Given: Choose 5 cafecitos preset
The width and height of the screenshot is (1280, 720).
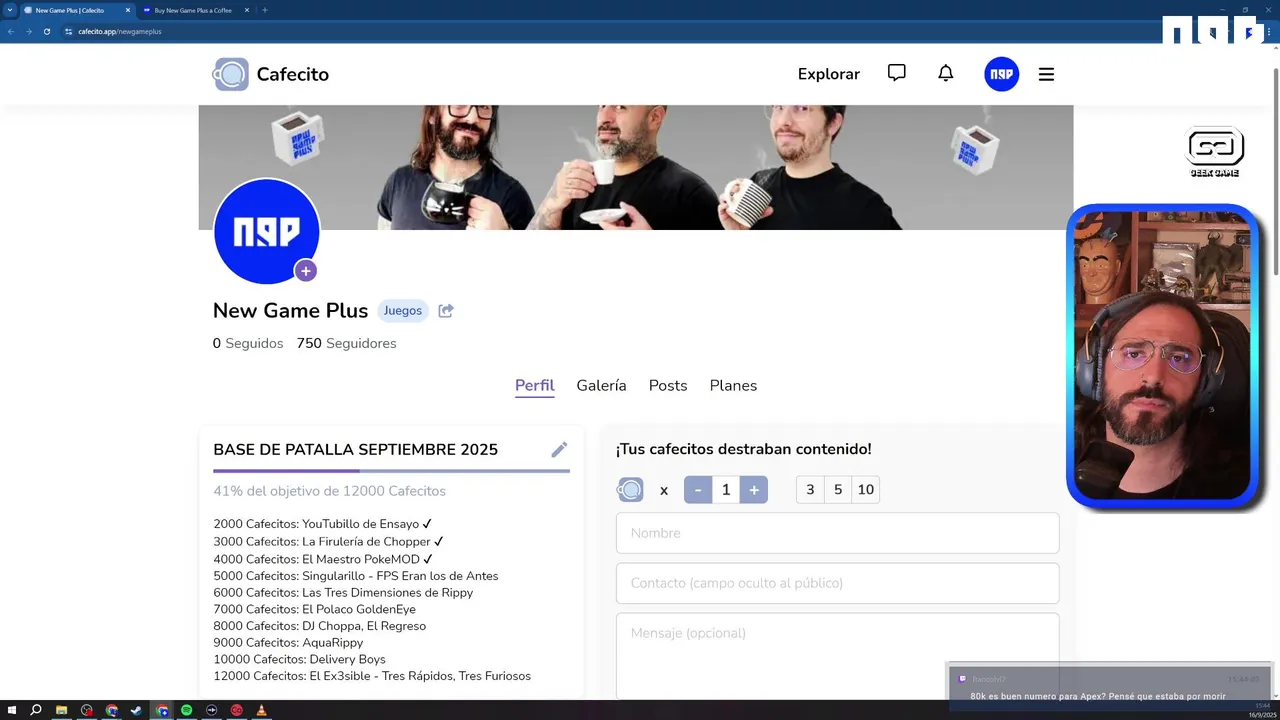Looking at the screenshot, I should [838, 490].
